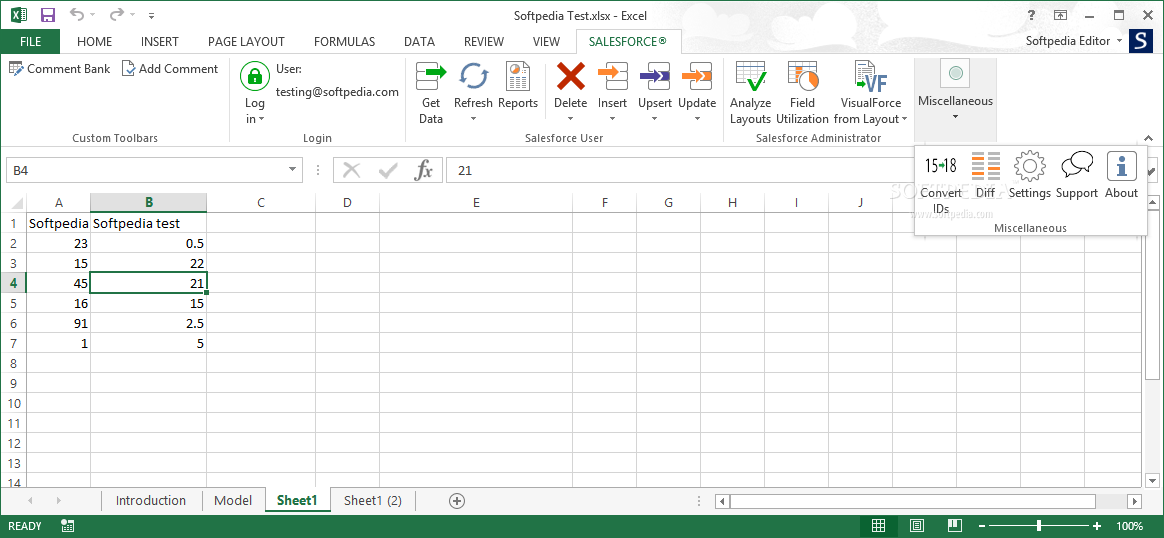The height and width of the screenshot is (538, 1164).
Task: Switch to Page Break Preview view
Action: click(955, 526)
